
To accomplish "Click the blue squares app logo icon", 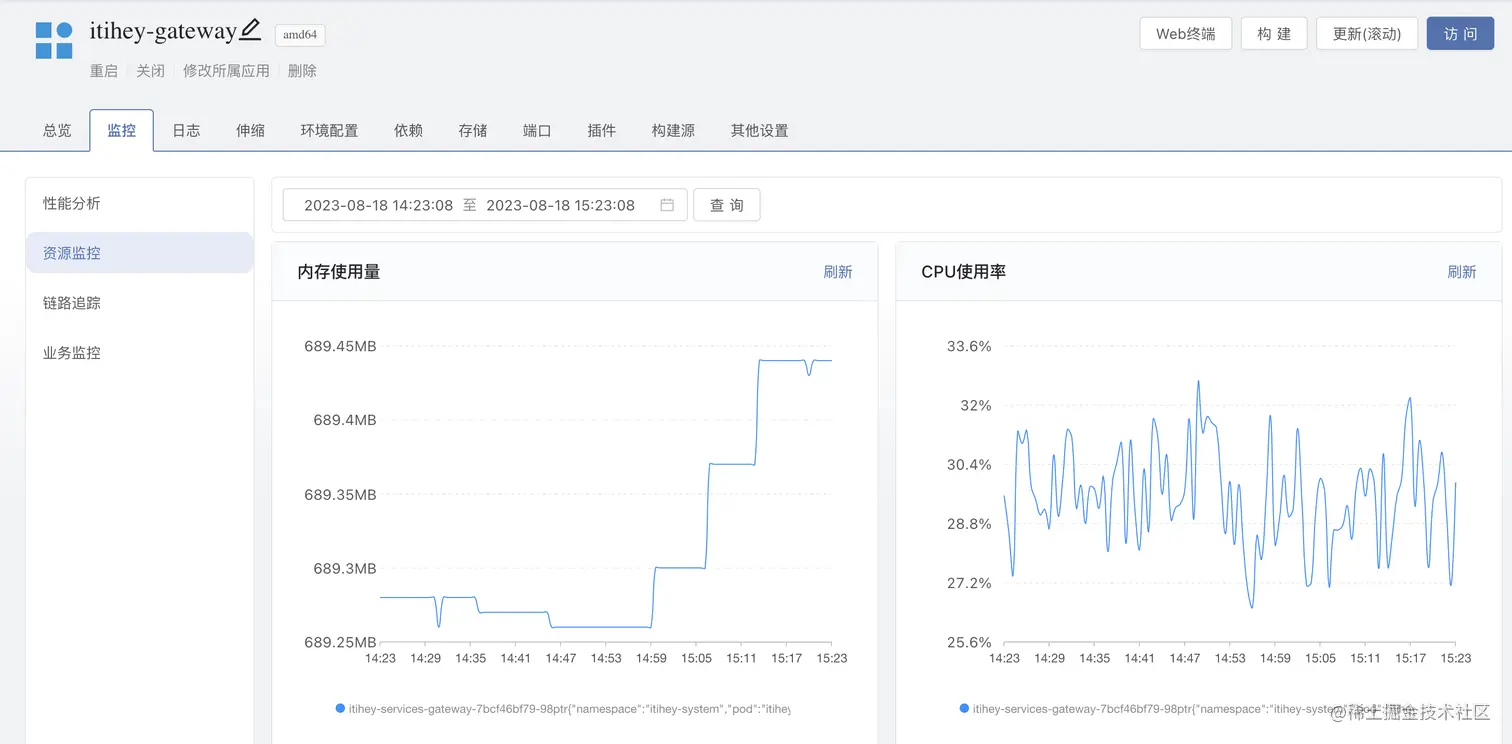I will (54, 42).
